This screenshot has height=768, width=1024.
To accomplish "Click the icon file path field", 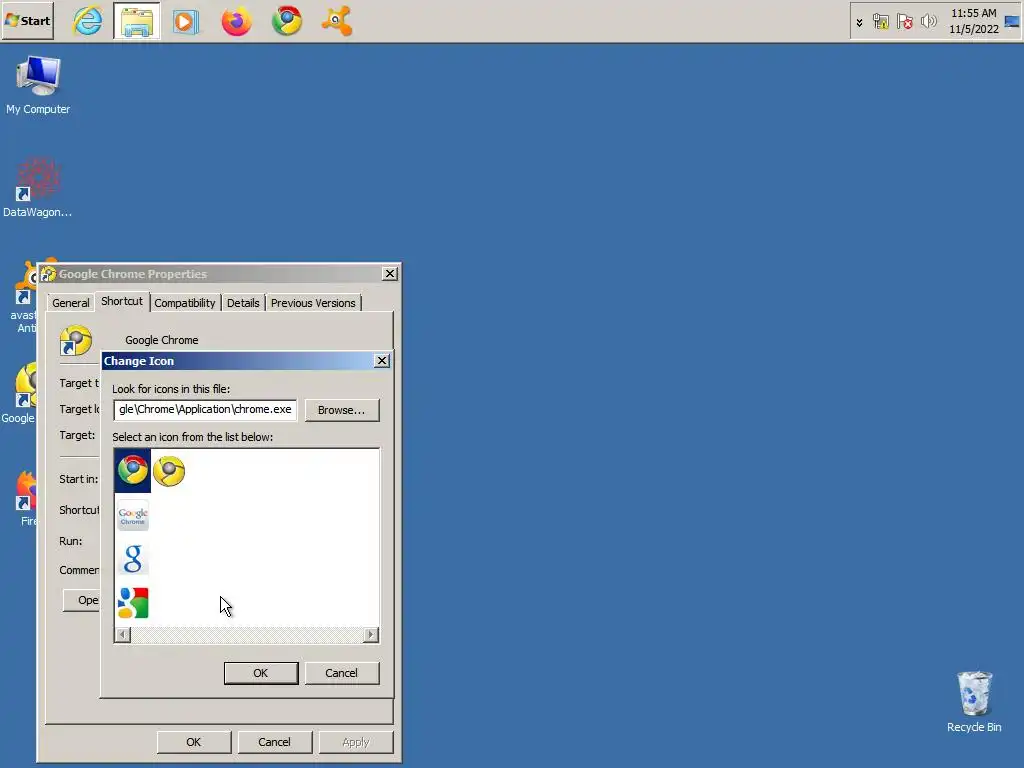I will coord(205,409).
